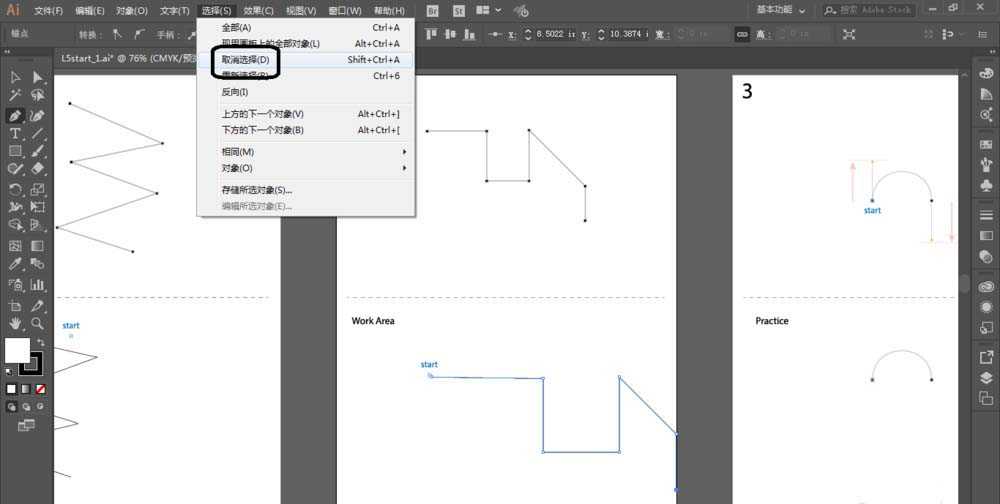The image size is (1000, 504).
Task: Open the Adobe Stock (St) icon
Action: click(x=458, y=10)
